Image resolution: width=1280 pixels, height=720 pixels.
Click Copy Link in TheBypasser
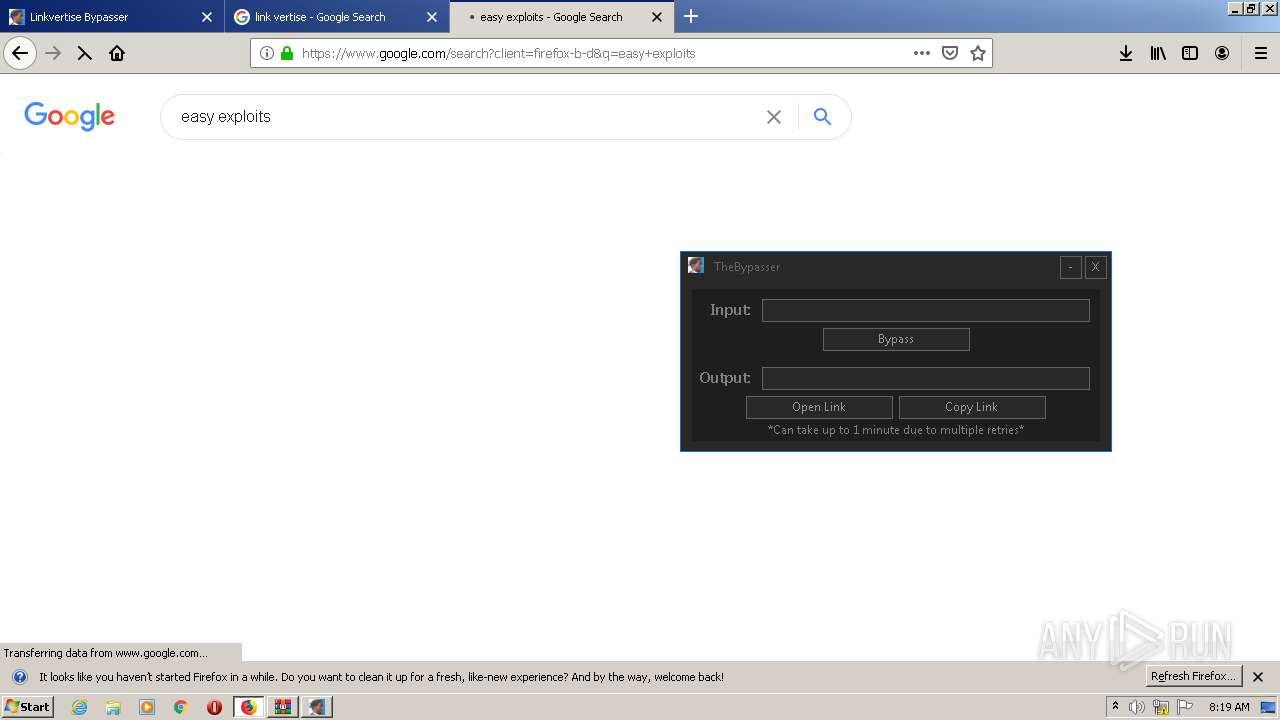(x=972, y=407)
